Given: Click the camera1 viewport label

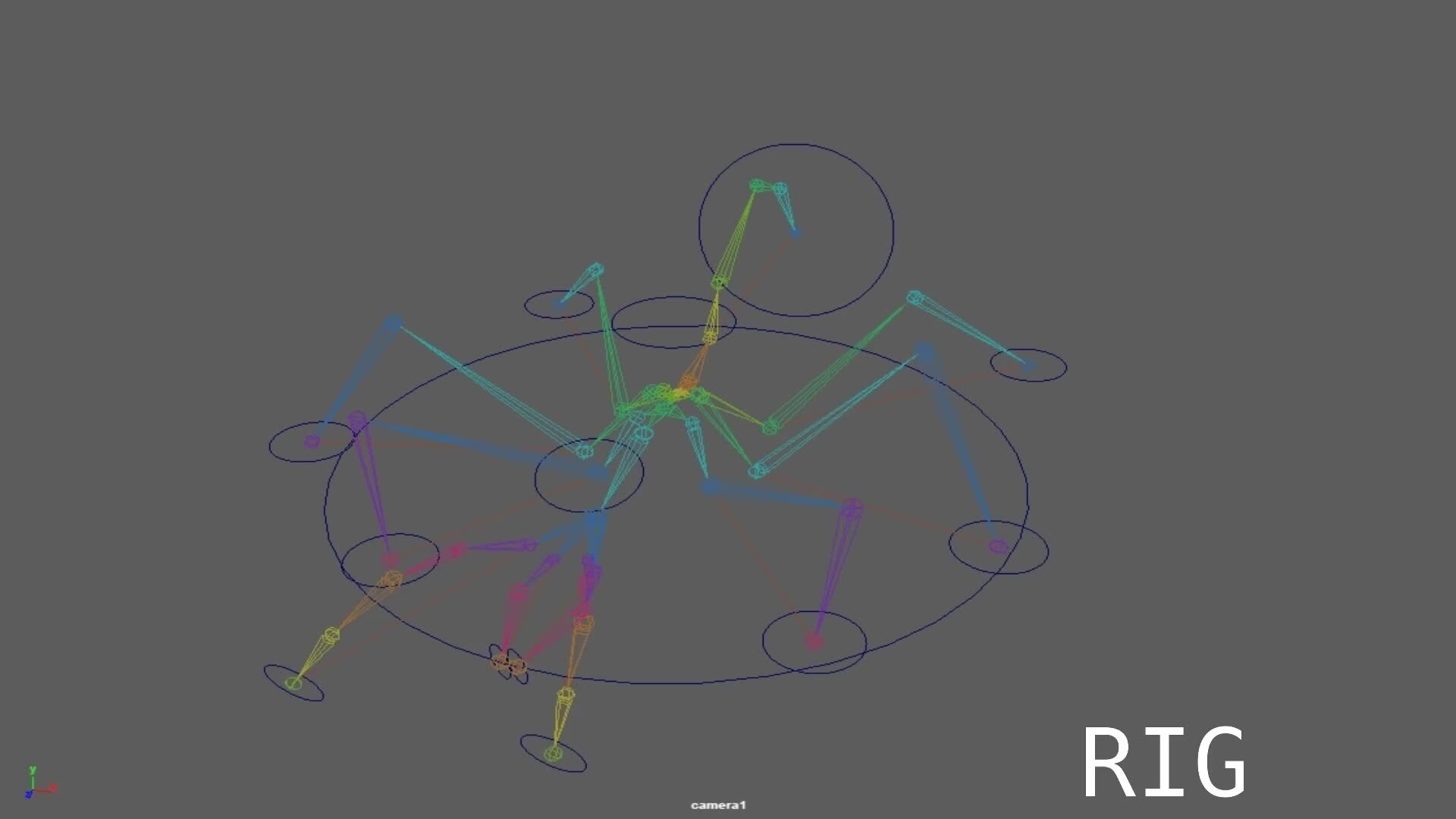Looking at the screenshot, I should click(x=718, y=805).
